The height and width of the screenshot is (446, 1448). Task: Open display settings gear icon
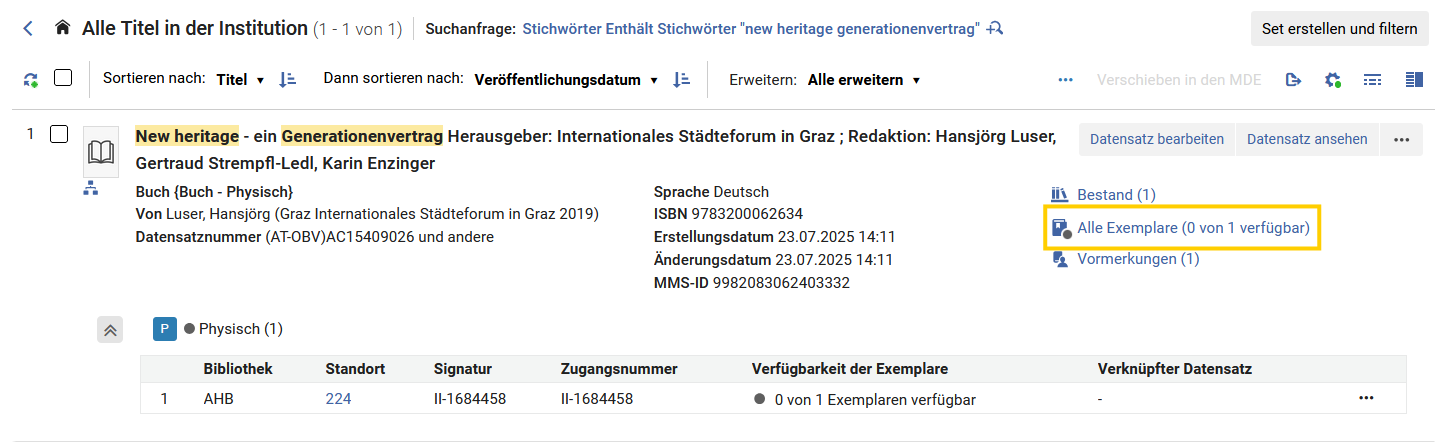pyautogui.click(x=1332, y=80)
